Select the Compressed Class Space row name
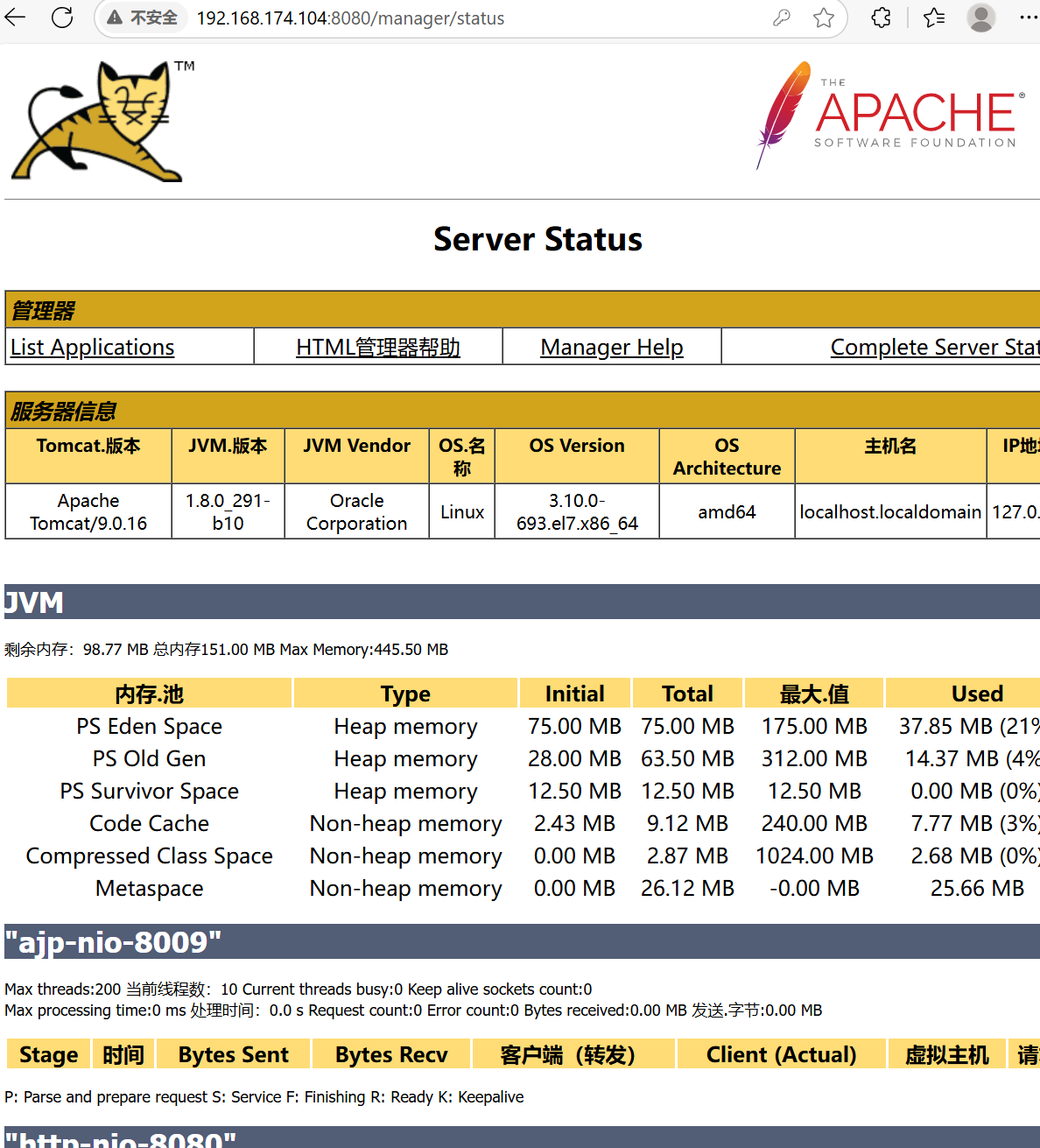Image resolution: width=1040 pixels, height=1148 pixels. (149, 856)
